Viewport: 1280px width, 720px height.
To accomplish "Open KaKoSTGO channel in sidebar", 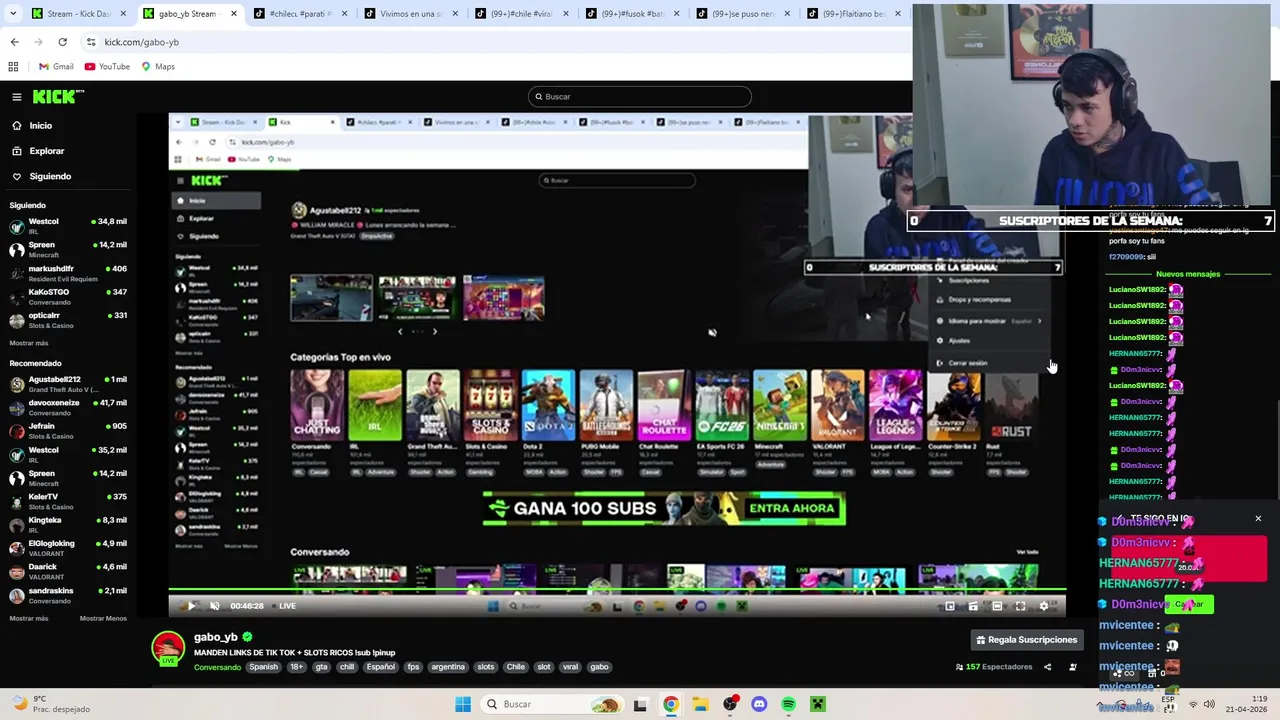I will pyautogui.click(x=68, y=296).
